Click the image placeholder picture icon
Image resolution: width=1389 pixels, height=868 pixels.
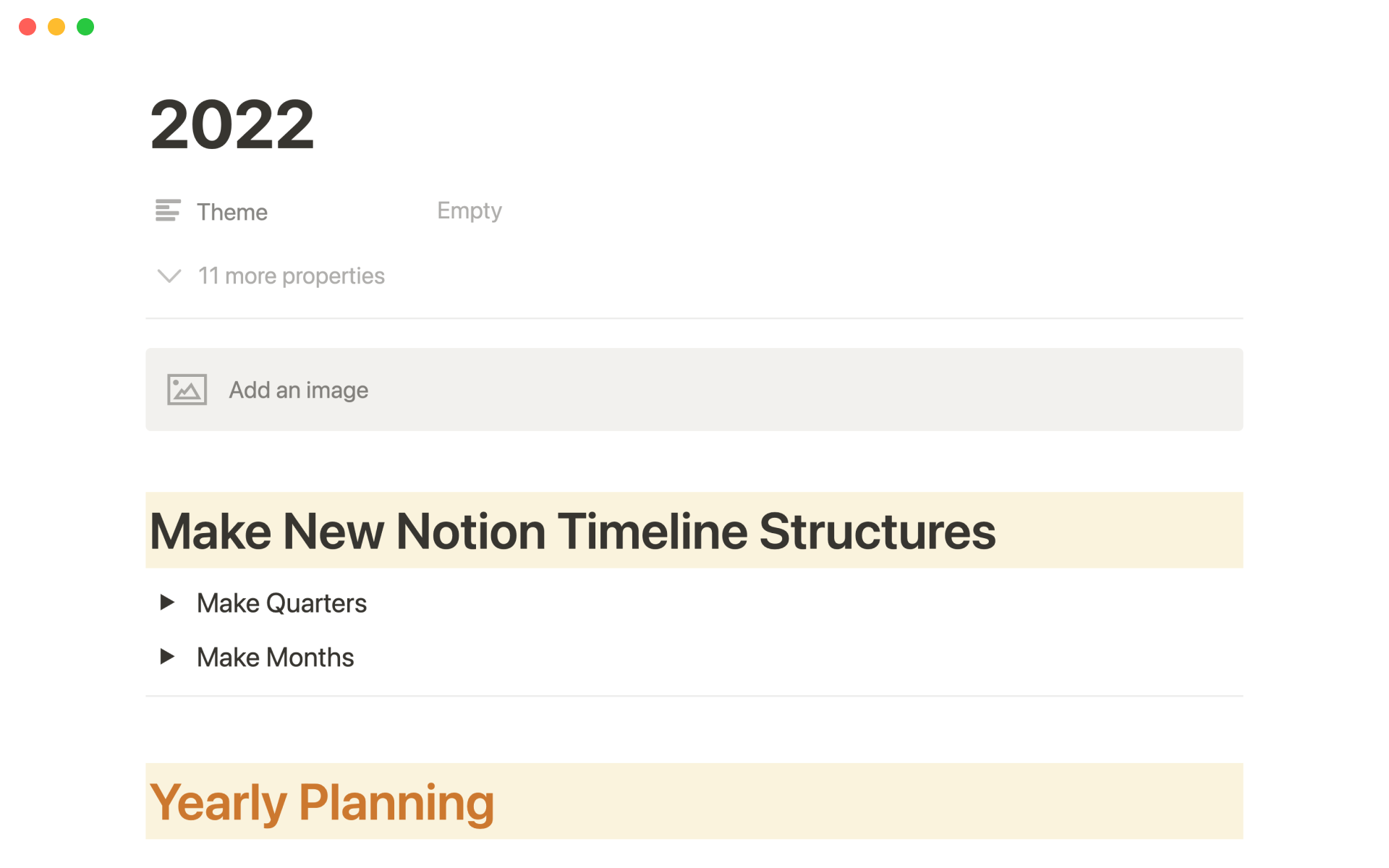(187, 390)
